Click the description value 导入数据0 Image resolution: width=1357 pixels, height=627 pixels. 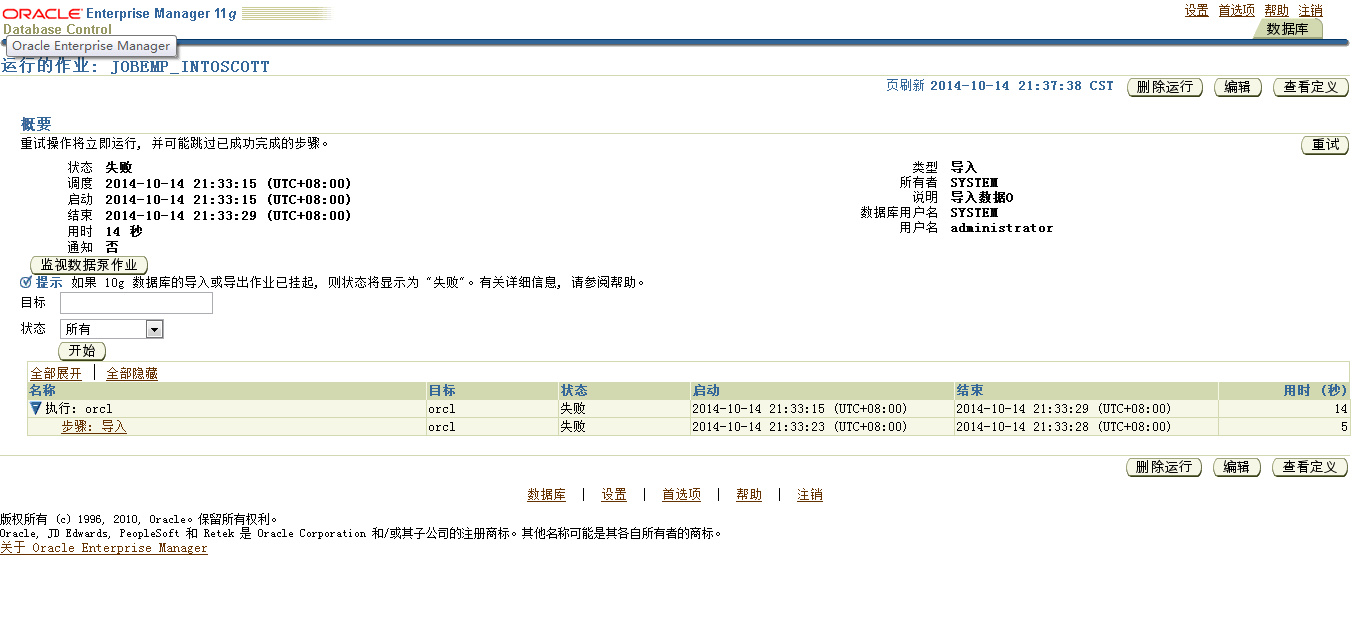pyautogui.click(x=982, y=198)
